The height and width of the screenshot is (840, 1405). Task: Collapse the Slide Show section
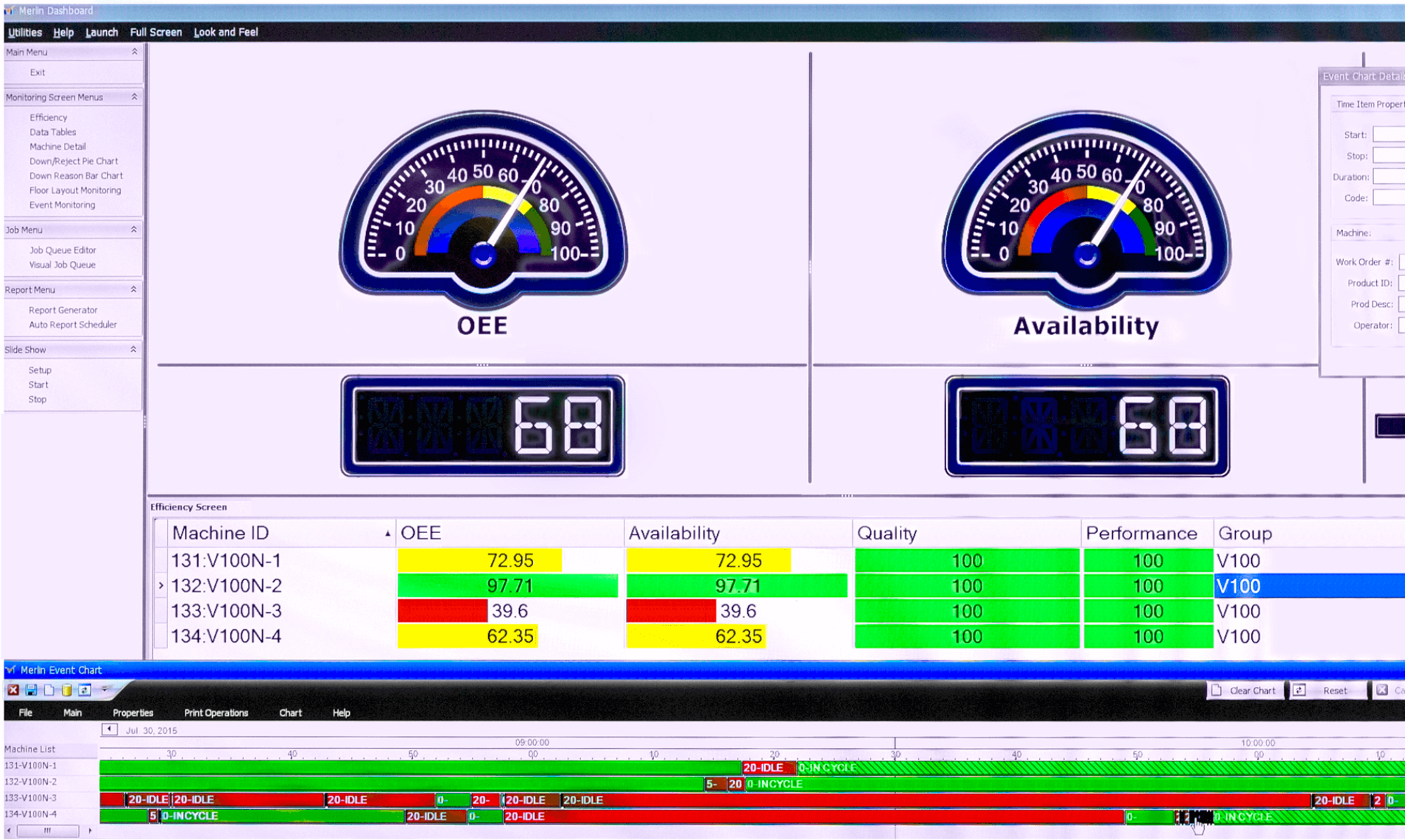pos(133,349)
